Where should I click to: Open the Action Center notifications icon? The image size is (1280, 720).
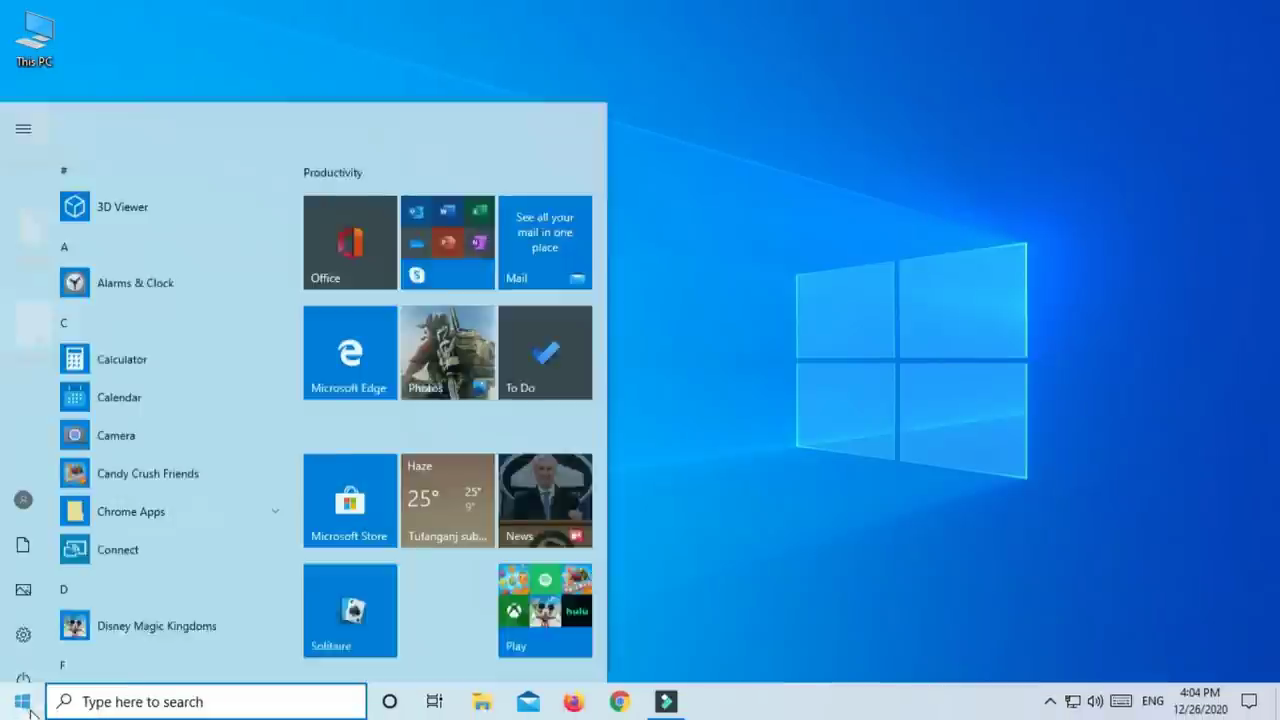click(x=1249, y=702)
